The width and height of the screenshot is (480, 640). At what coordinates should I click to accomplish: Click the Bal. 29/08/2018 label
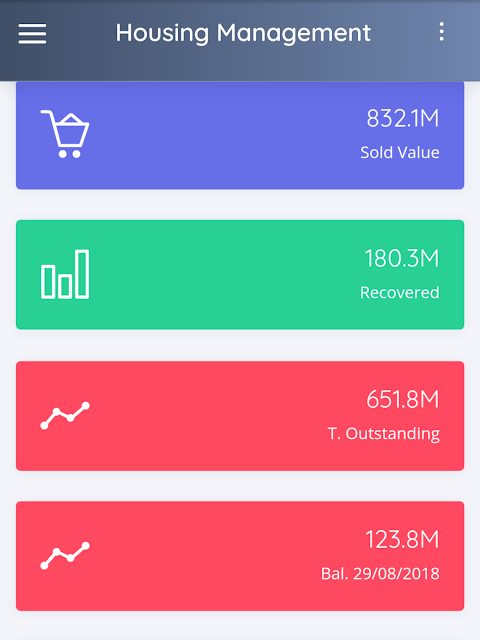point(380,573)
